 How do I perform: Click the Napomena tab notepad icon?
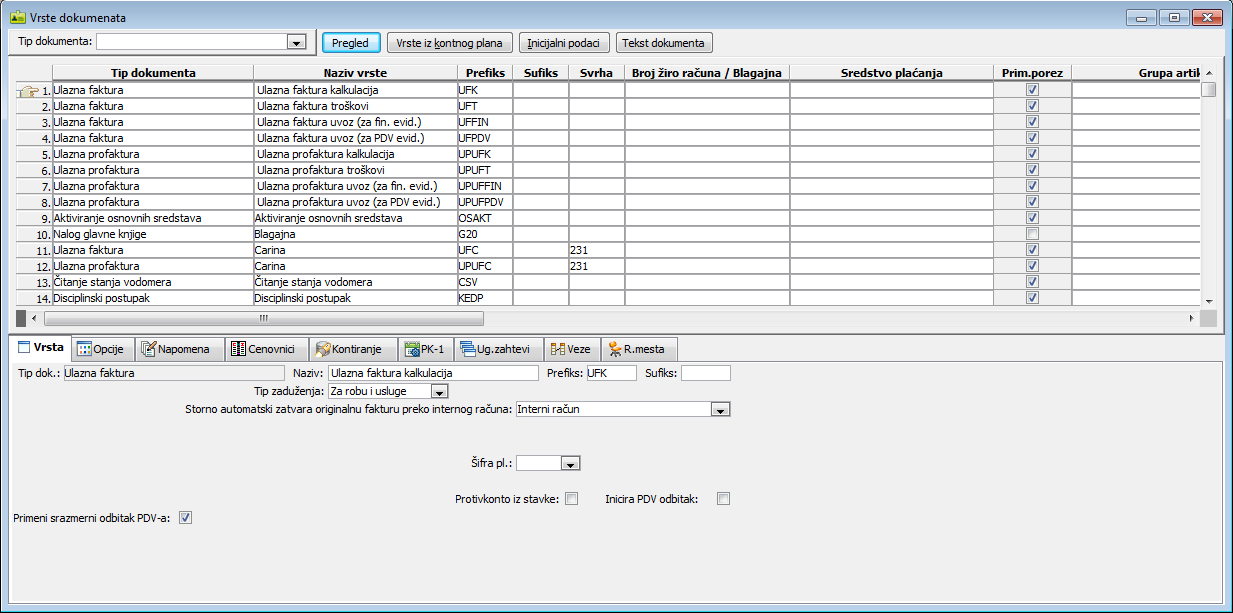tap(150, 349)
